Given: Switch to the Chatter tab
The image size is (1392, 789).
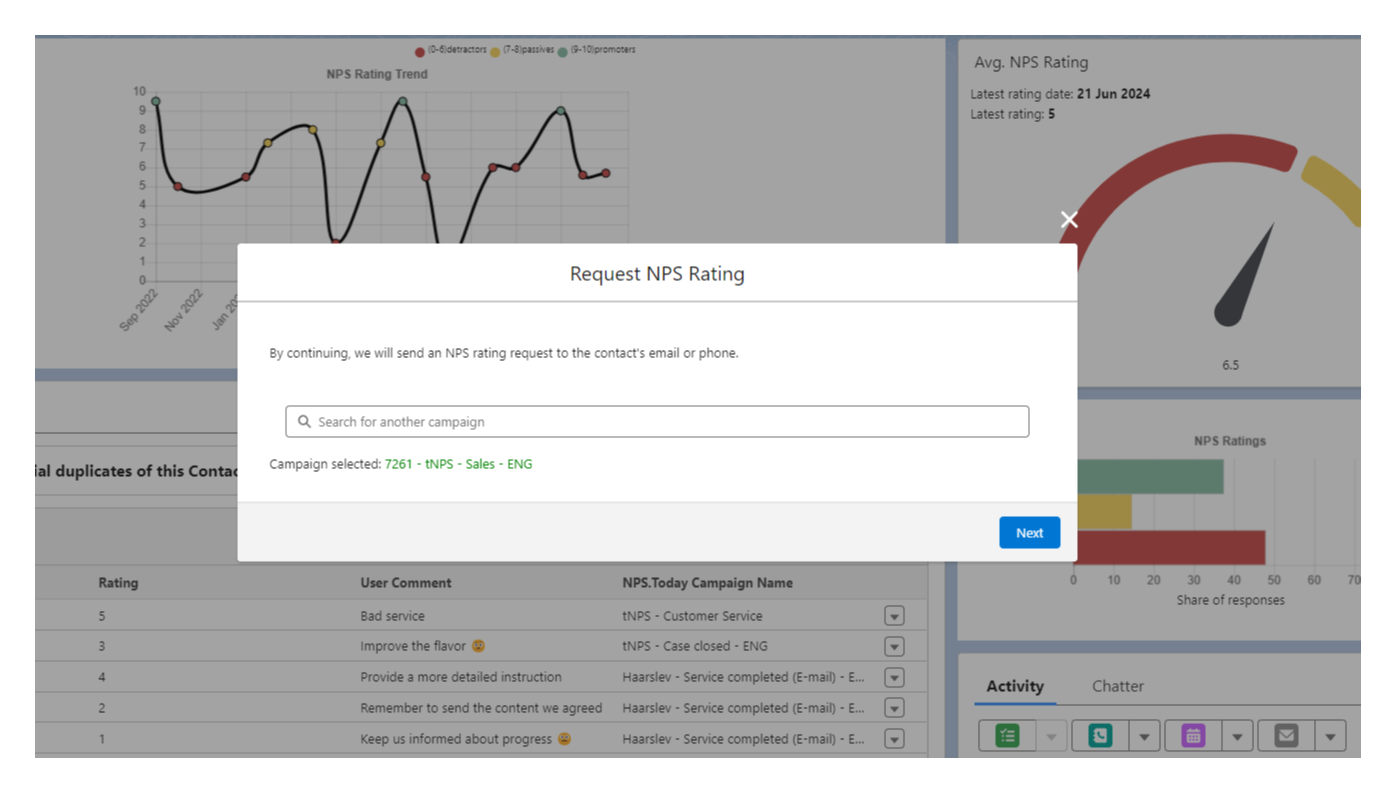Looking at the screenshot, I should pos(1117,686).
